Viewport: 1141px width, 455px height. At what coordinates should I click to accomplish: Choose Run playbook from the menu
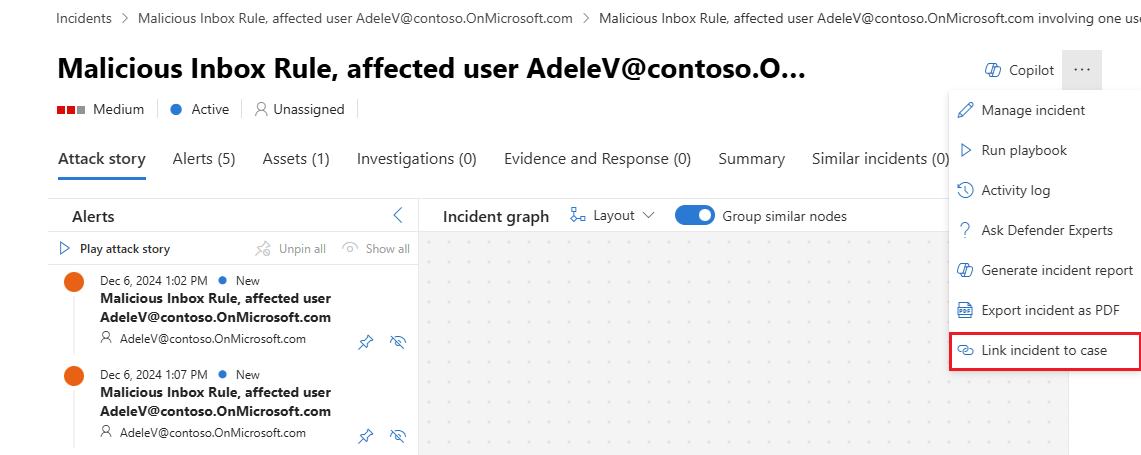coord(1024,150)
